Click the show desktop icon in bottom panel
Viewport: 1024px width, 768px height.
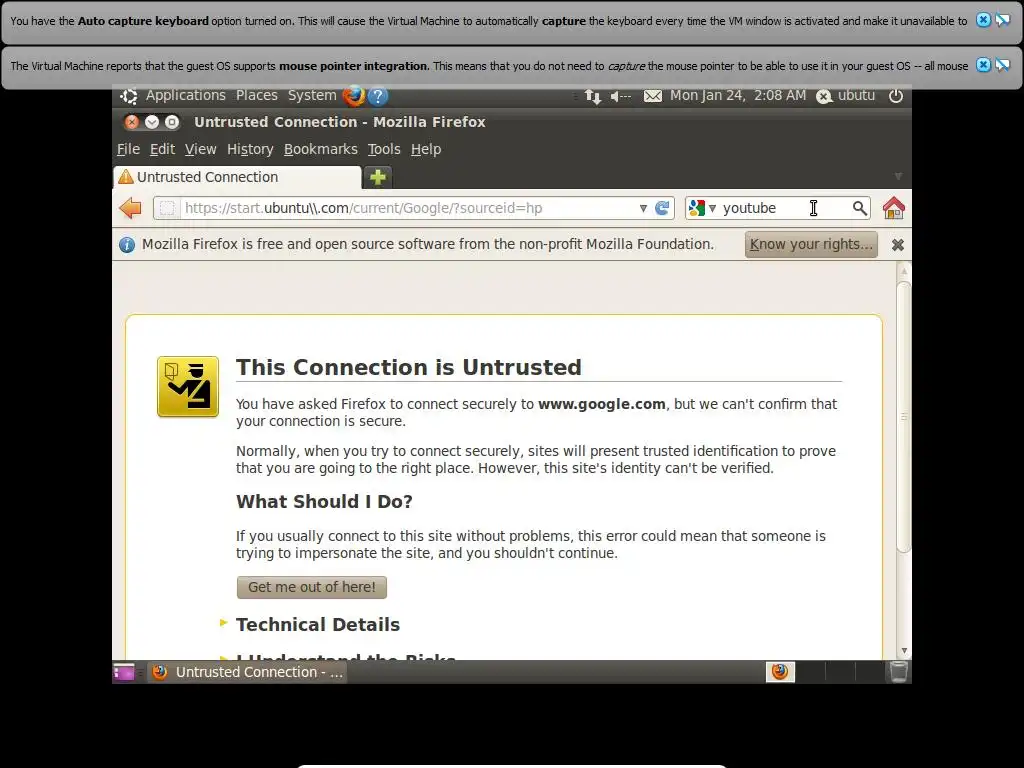[x=124, y=672]
